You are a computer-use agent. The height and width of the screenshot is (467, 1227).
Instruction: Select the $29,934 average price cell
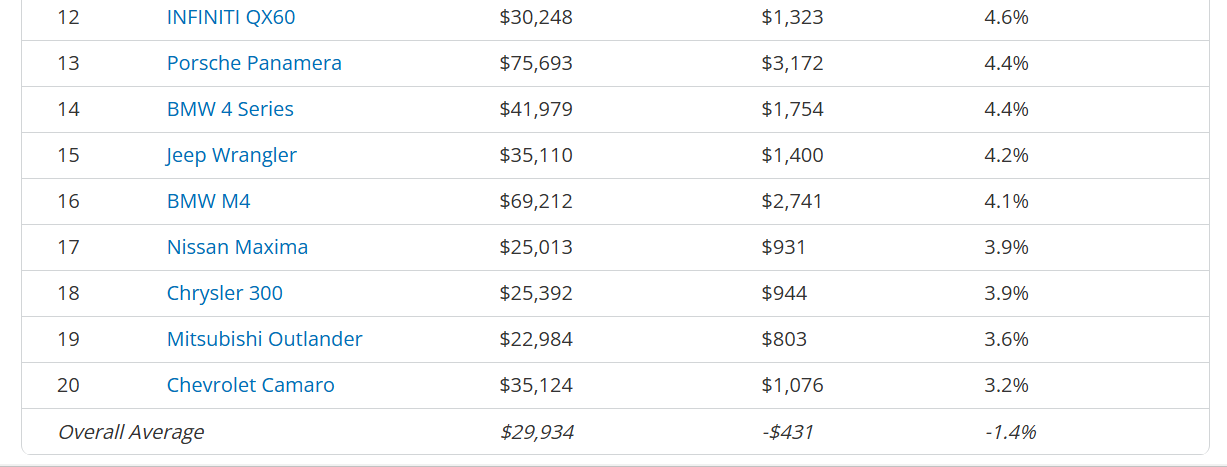click(537, 432)
